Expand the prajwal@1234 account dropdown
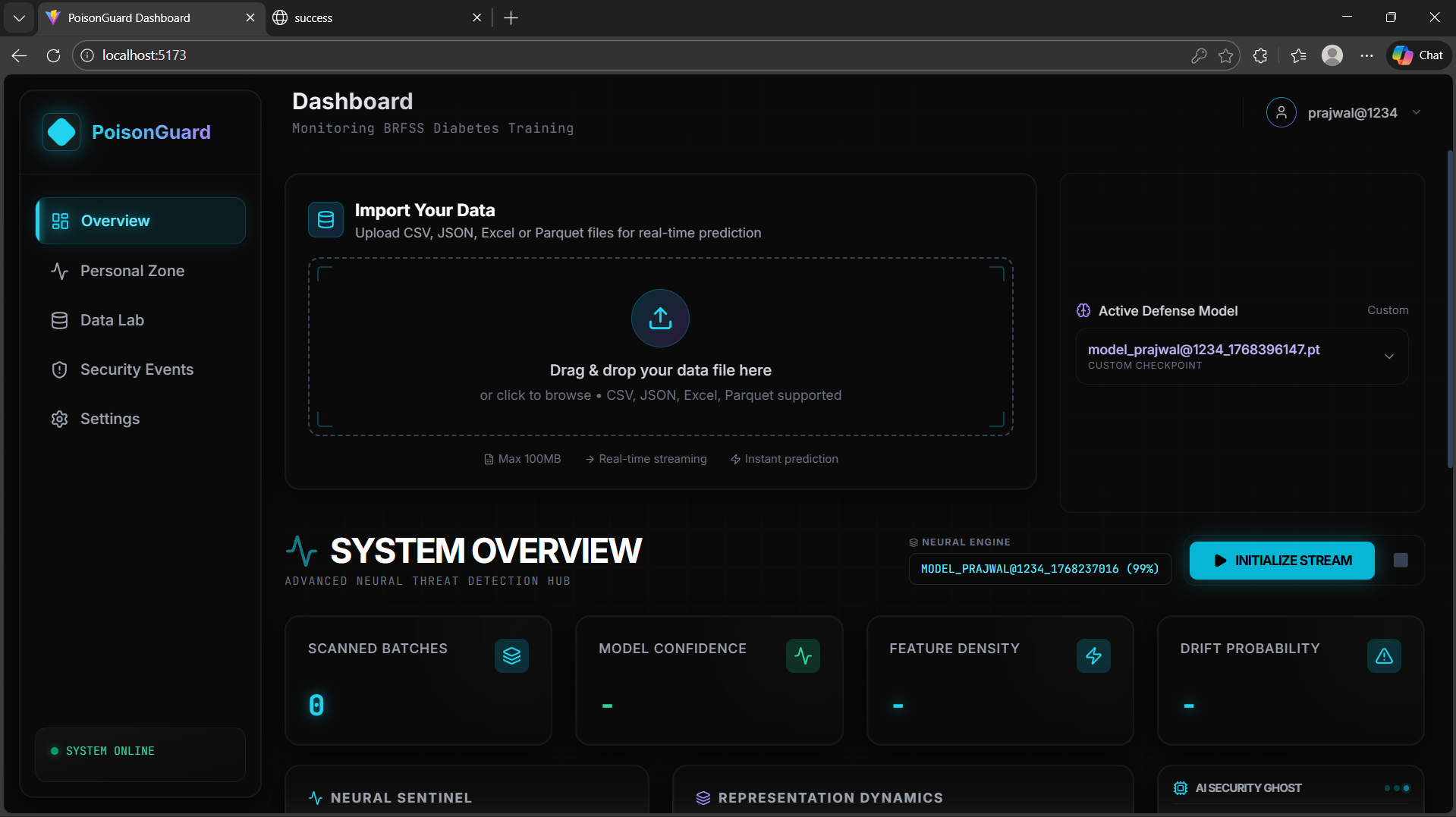 tap(1417, 112)
